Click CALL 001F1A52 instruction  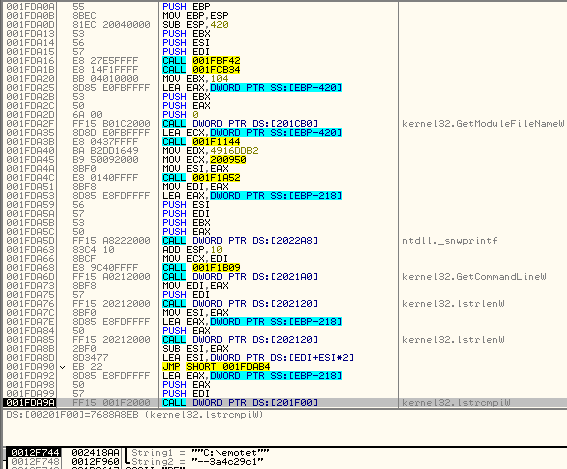click(201, 178)
